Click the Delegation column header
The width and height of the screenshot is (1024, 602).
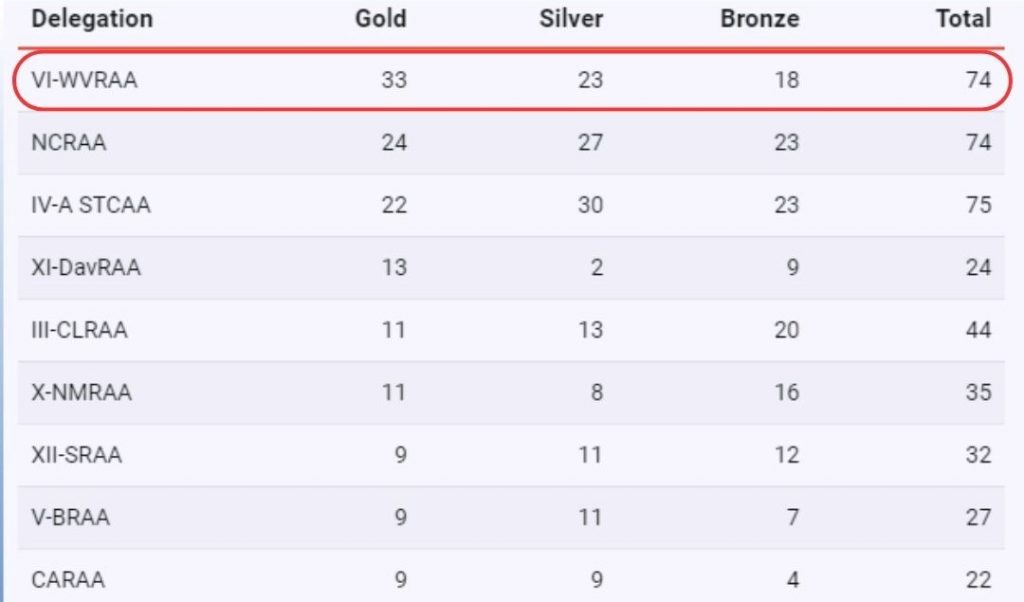point(92,18)
